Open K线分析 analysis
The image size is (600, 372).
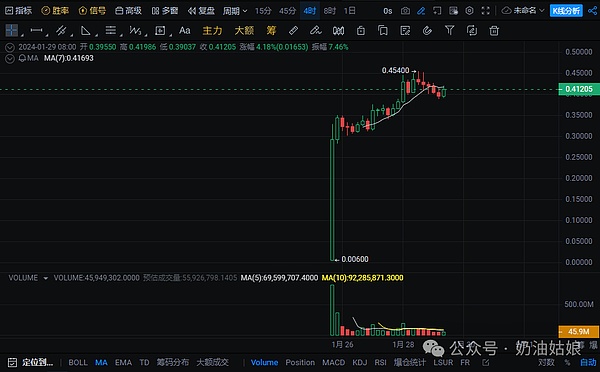[566, 11]
